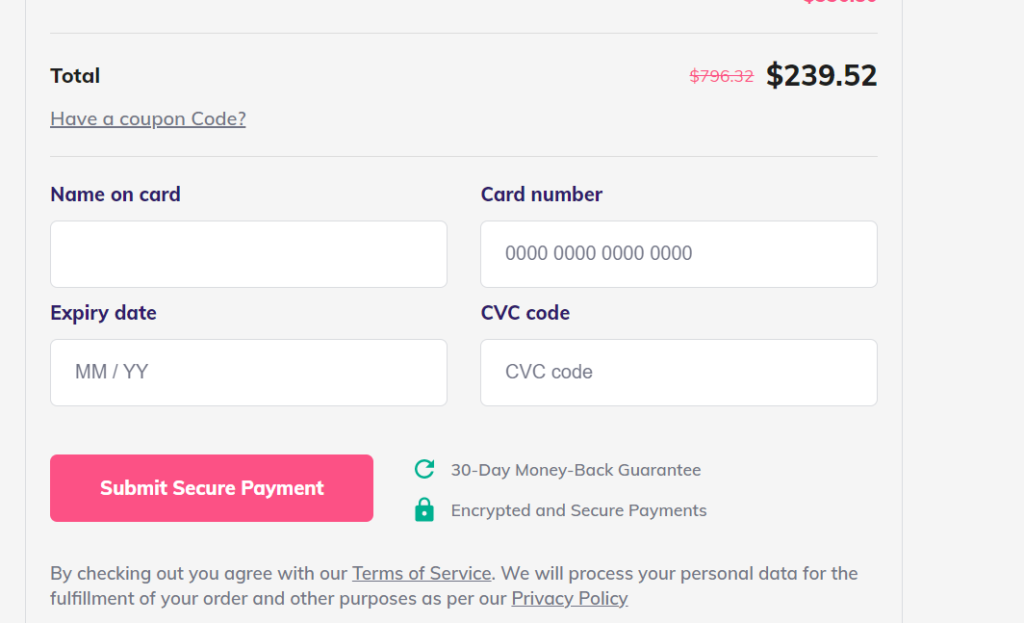This screenshot has width=1024, height=623.
Task: Submit Secure Payment with the pink button
Action: [212, 488]
